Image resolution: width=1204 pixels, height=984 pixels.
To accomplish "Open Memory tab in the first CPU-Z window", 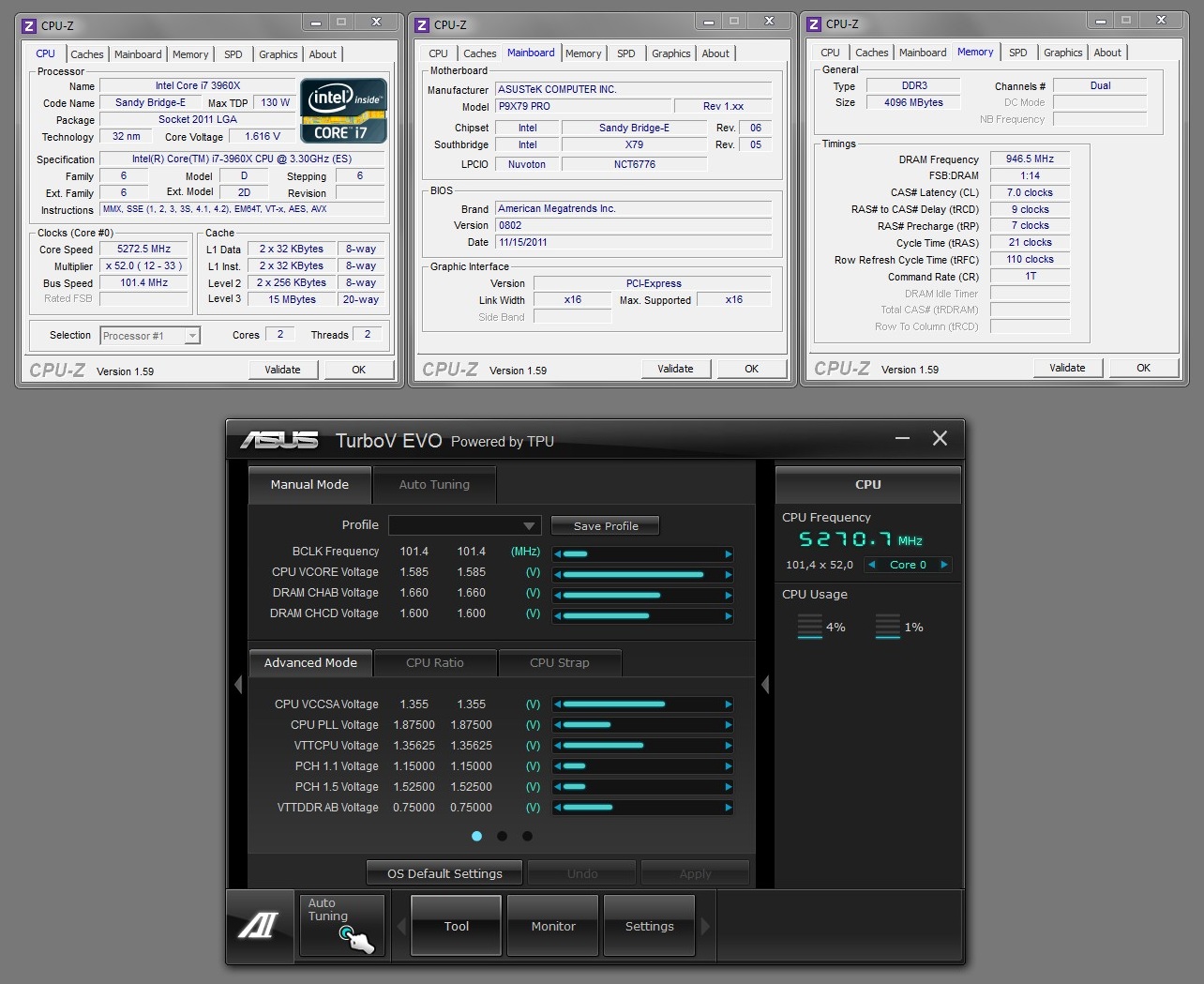I will pos(190,54).
